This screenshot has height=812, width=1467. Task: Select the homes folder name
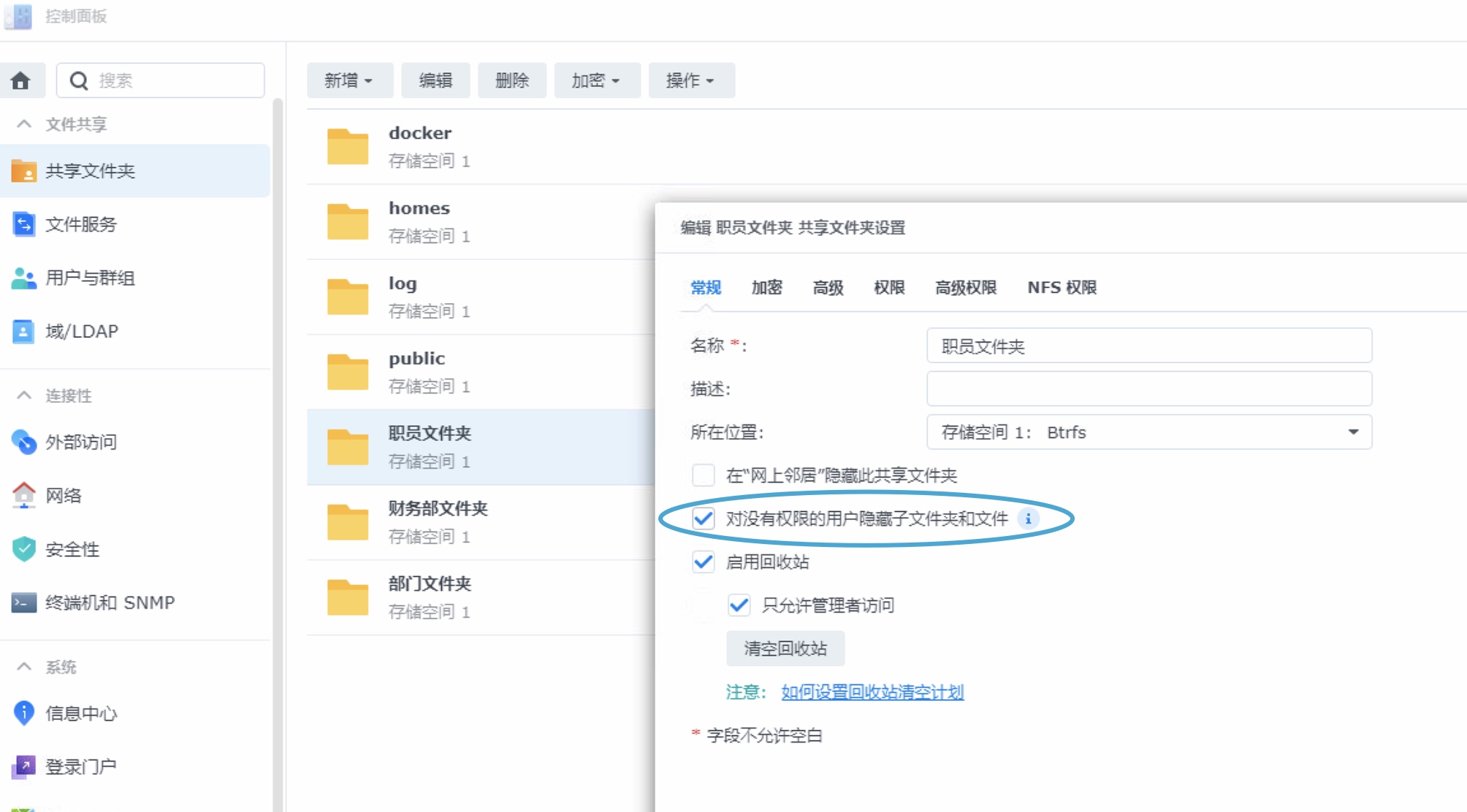tap(419, 208)
